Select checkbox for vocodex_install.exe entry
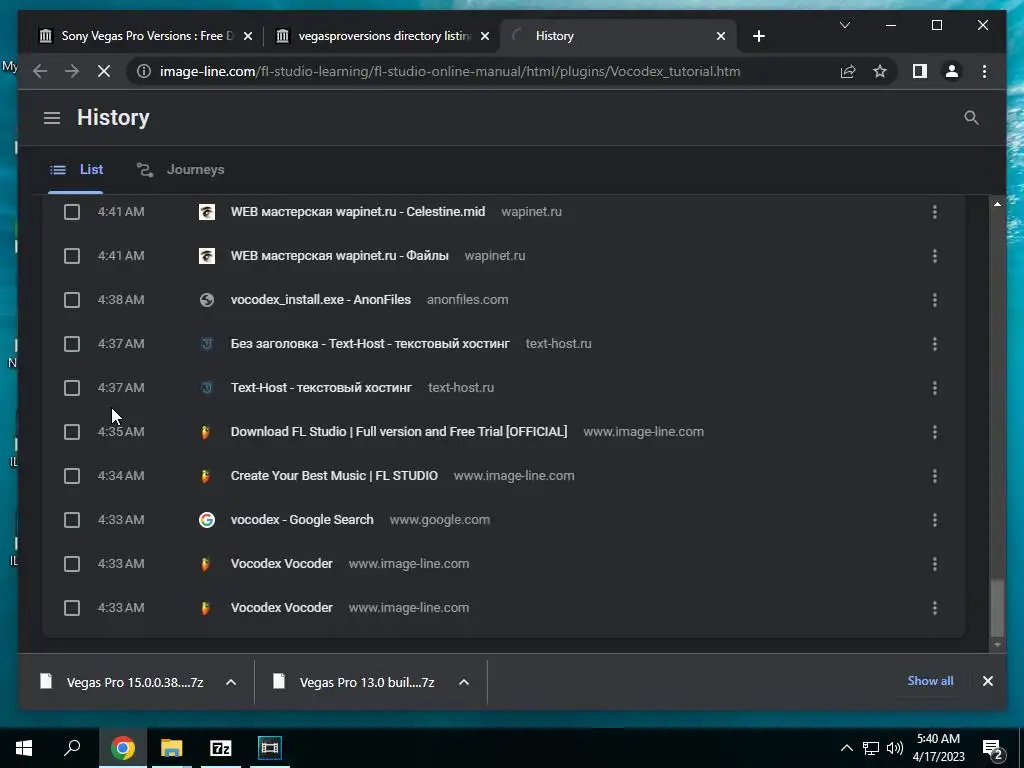Viewport: 1024px width, 768px height. tap(72, 300)
